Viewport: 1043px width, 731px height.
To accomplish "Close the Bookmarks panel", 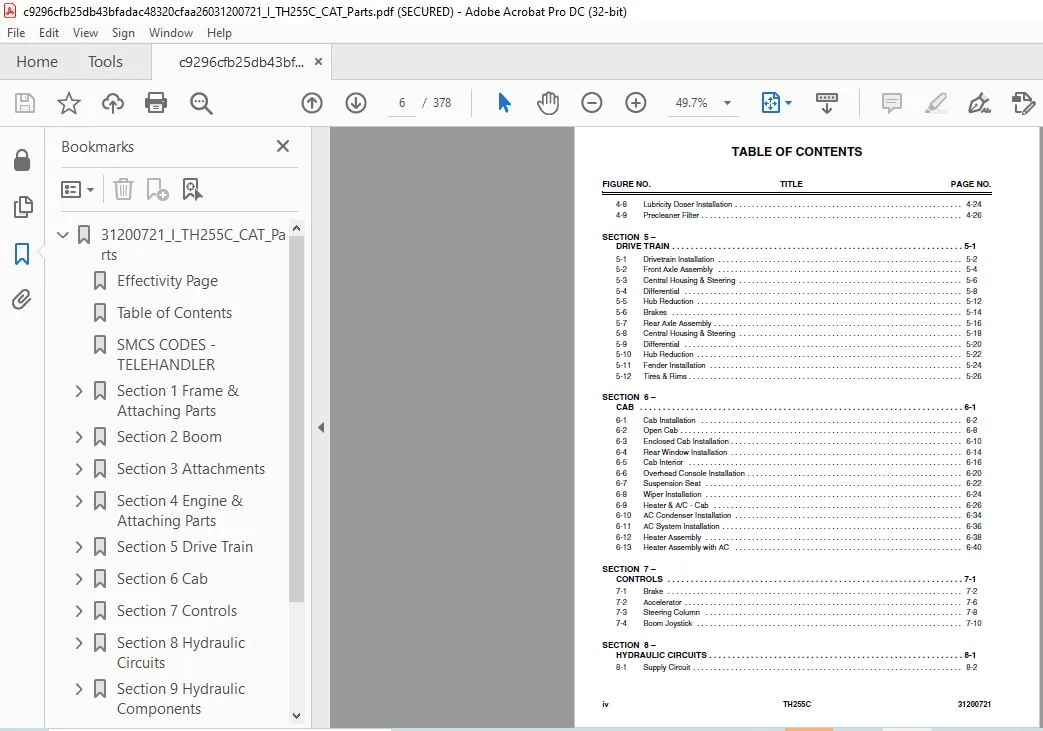I will (283, 146).
